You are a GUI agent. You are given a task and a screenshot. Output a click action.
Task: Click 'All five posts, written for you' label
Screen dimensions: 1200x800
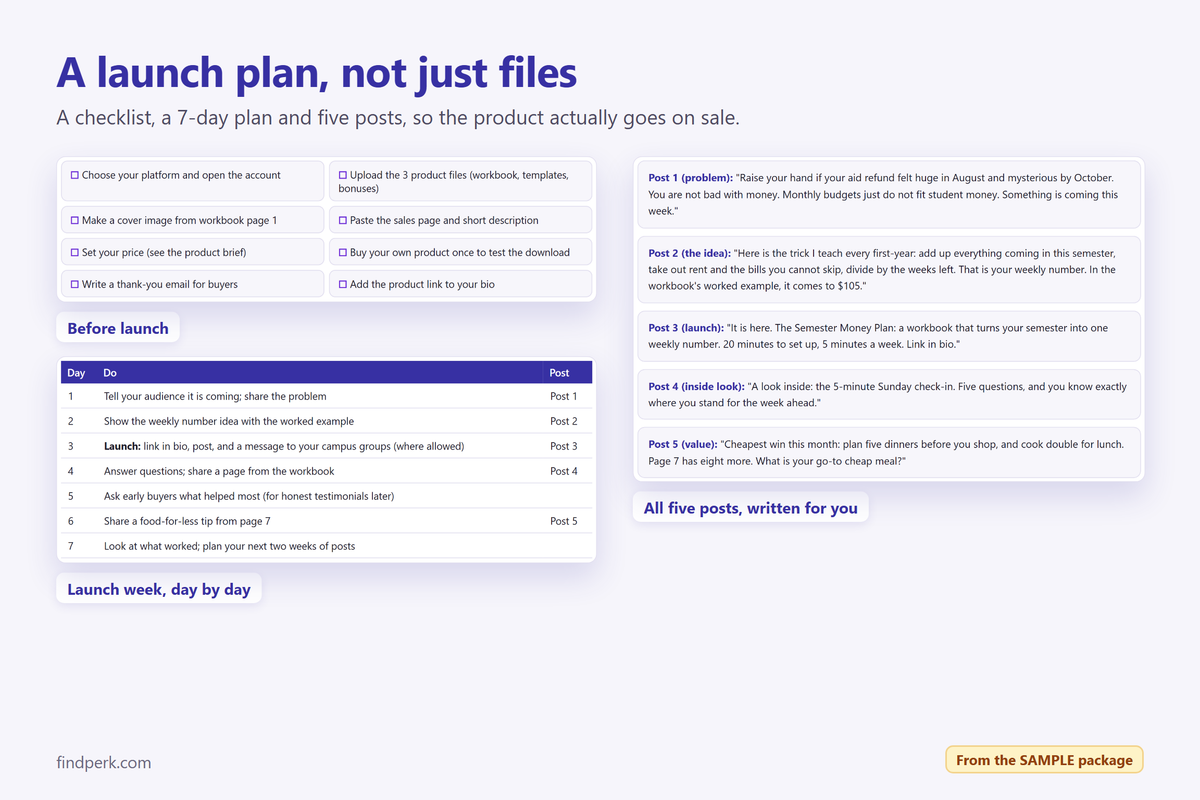coord(751,508)
